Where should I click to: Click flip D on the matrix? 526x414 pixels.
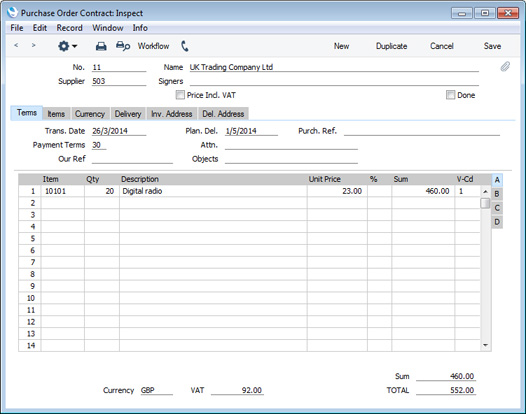(x=497, y=222)
